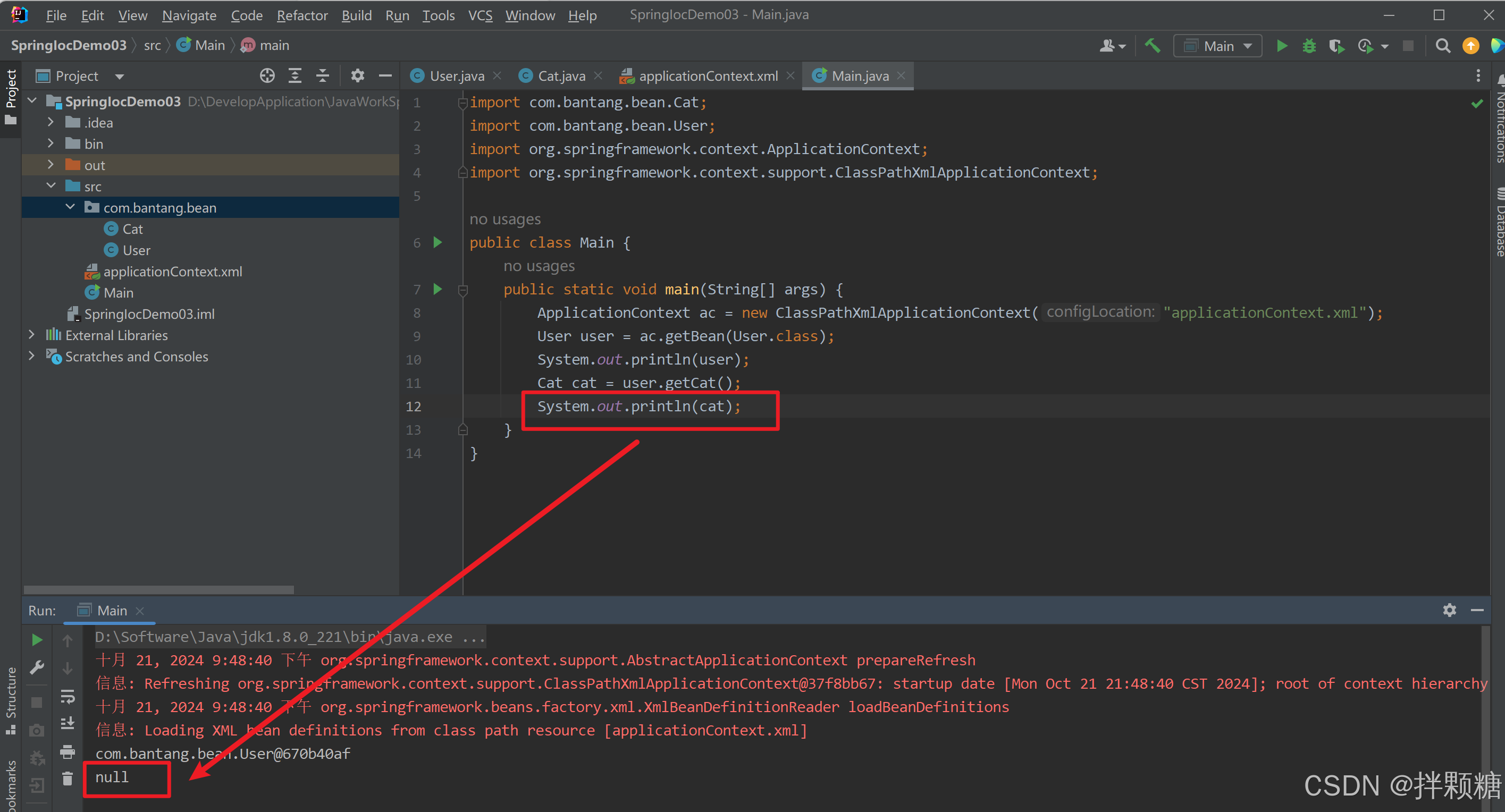This screenshot has width=1505, height=812.
Task: Click the project tree horizontal scrollbar
Action: [159, 589]
